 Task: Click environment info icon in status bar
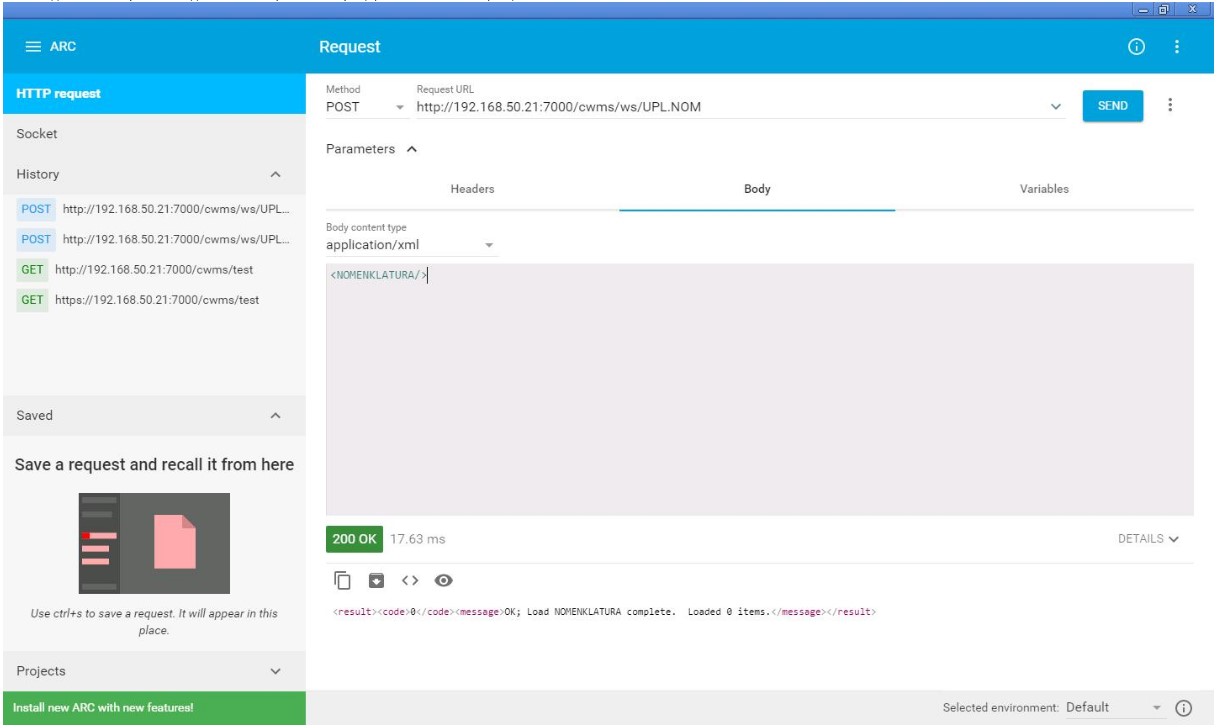coord(1184,708)
